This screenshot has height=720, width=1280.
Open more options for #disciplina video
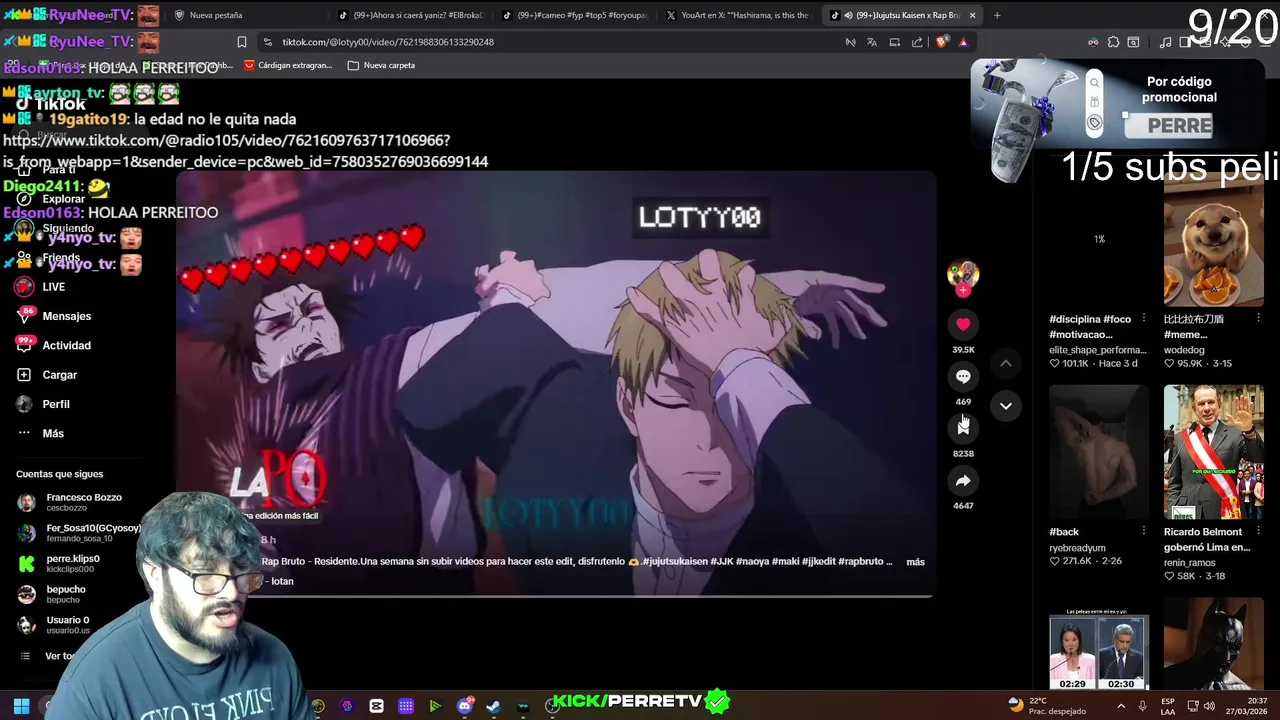click(x=1144, y=319)
